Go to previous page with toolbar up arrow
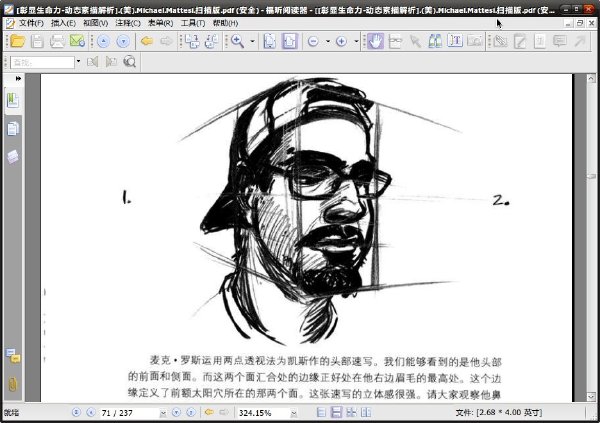Screen dimensions: 600x423 click(103, 41)
